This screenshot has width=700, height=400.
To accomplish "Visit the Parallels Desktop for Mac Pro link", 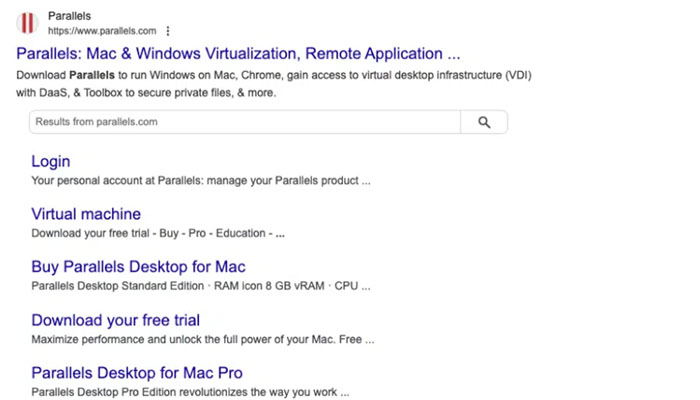I will (136, 373).
